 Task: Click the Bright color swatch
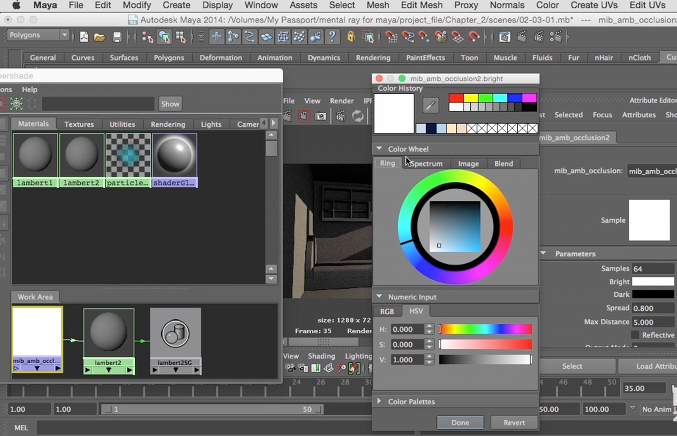[x=652, y=281]
